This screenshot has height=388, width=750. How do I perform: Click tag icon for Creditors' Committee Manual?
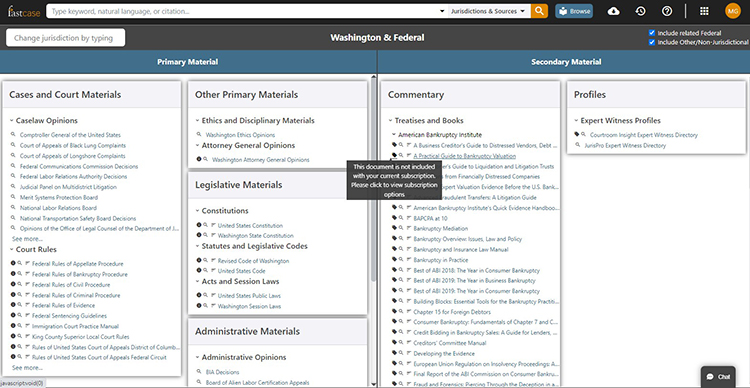pyautogui.click(x=394, y=343)
